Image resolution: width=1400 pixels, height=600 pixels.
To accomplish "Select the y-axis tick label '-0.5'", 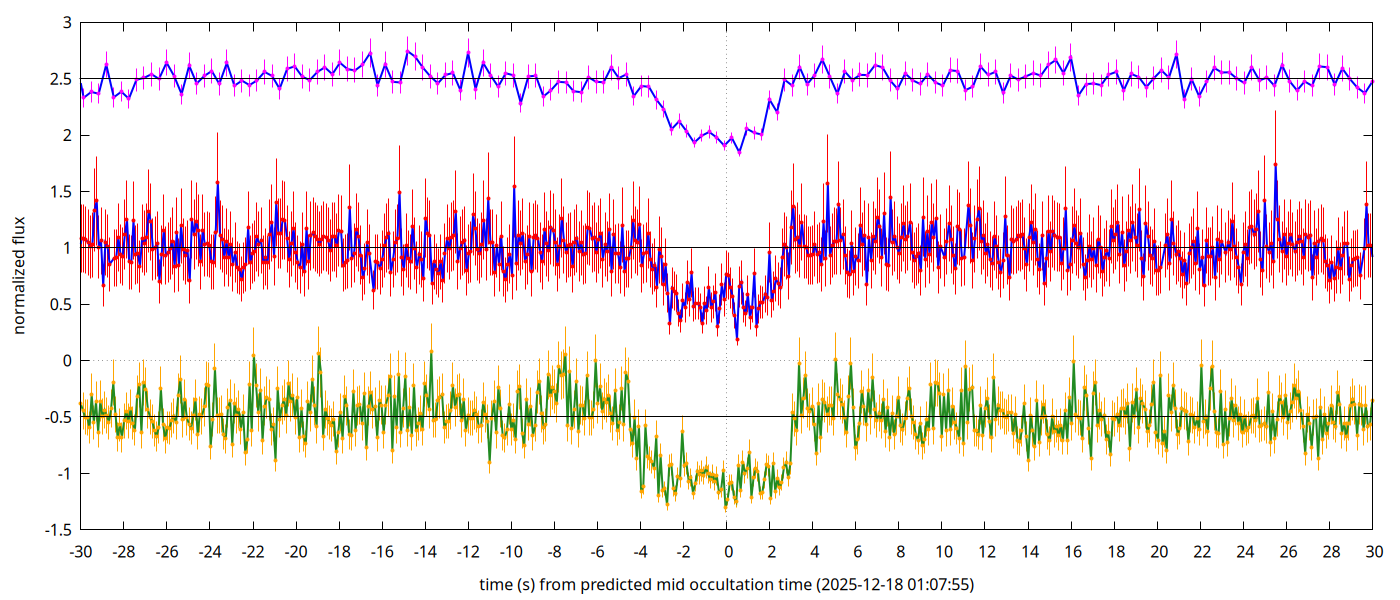I will (x=57, y=417).
